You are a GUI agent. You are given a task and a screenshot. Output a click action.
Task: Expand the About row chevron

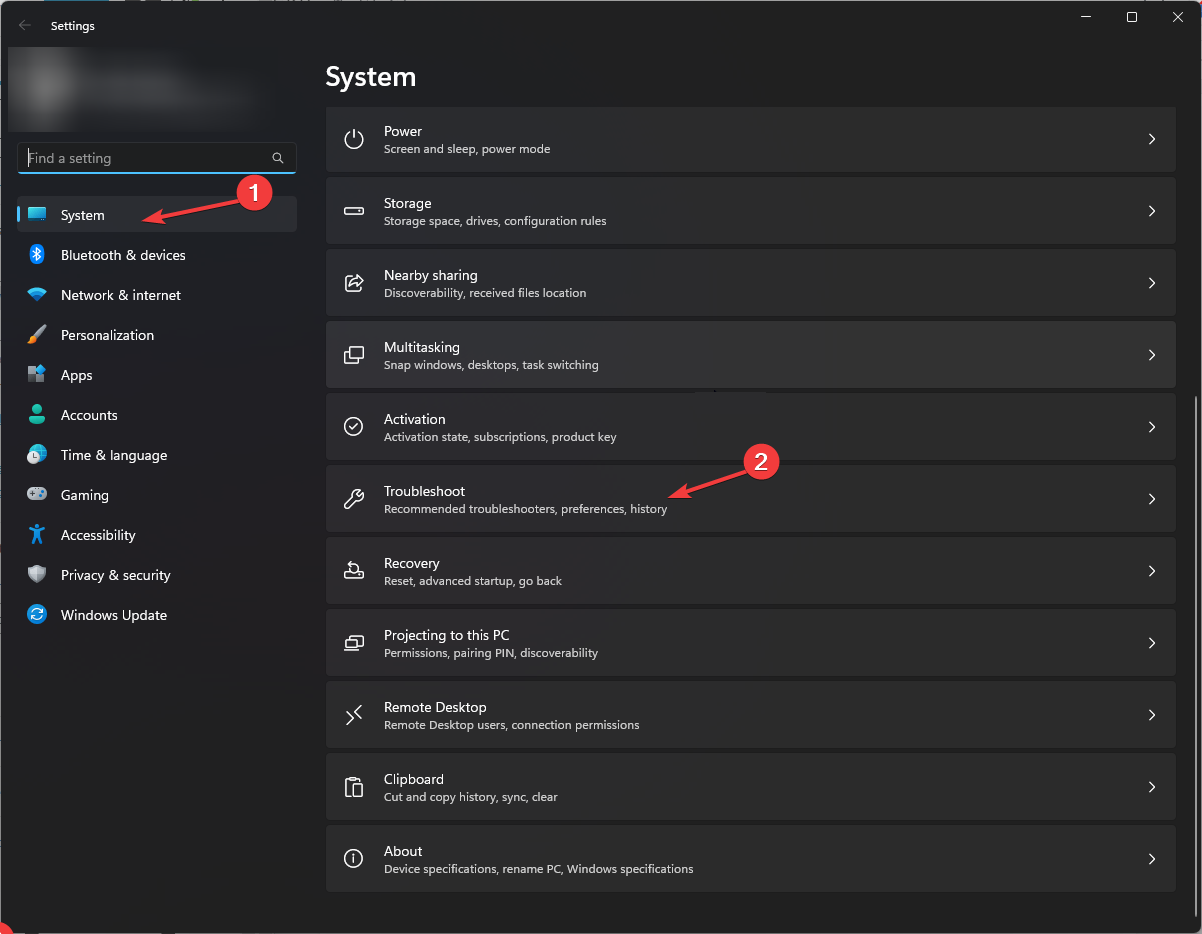1152,859
